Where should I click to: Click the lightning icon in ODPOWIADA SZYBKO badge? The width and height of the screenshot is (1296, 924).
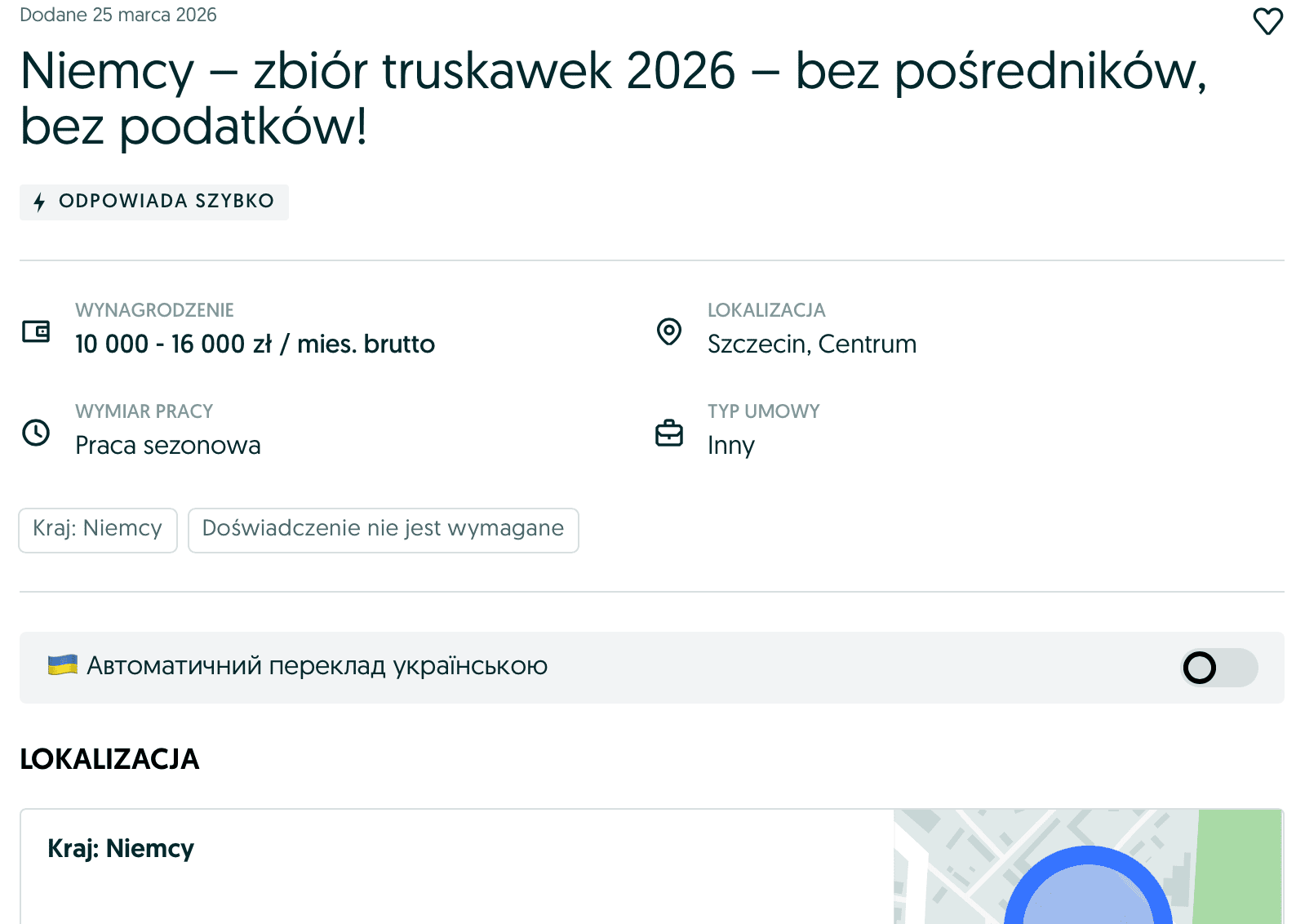coord(38,202)
